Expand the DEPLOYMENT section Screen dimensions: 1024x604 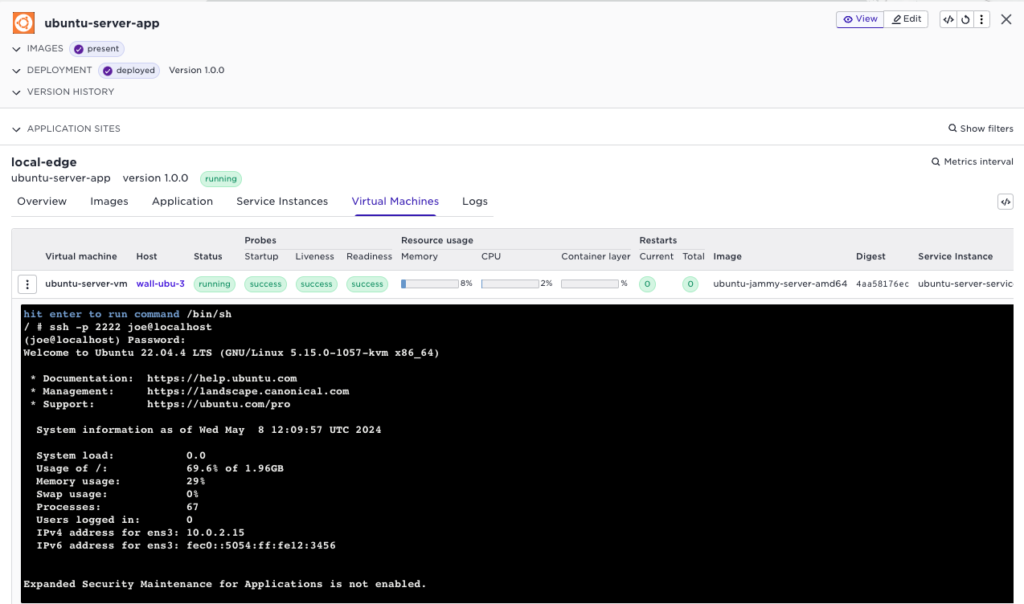click(x=16, y=70)
